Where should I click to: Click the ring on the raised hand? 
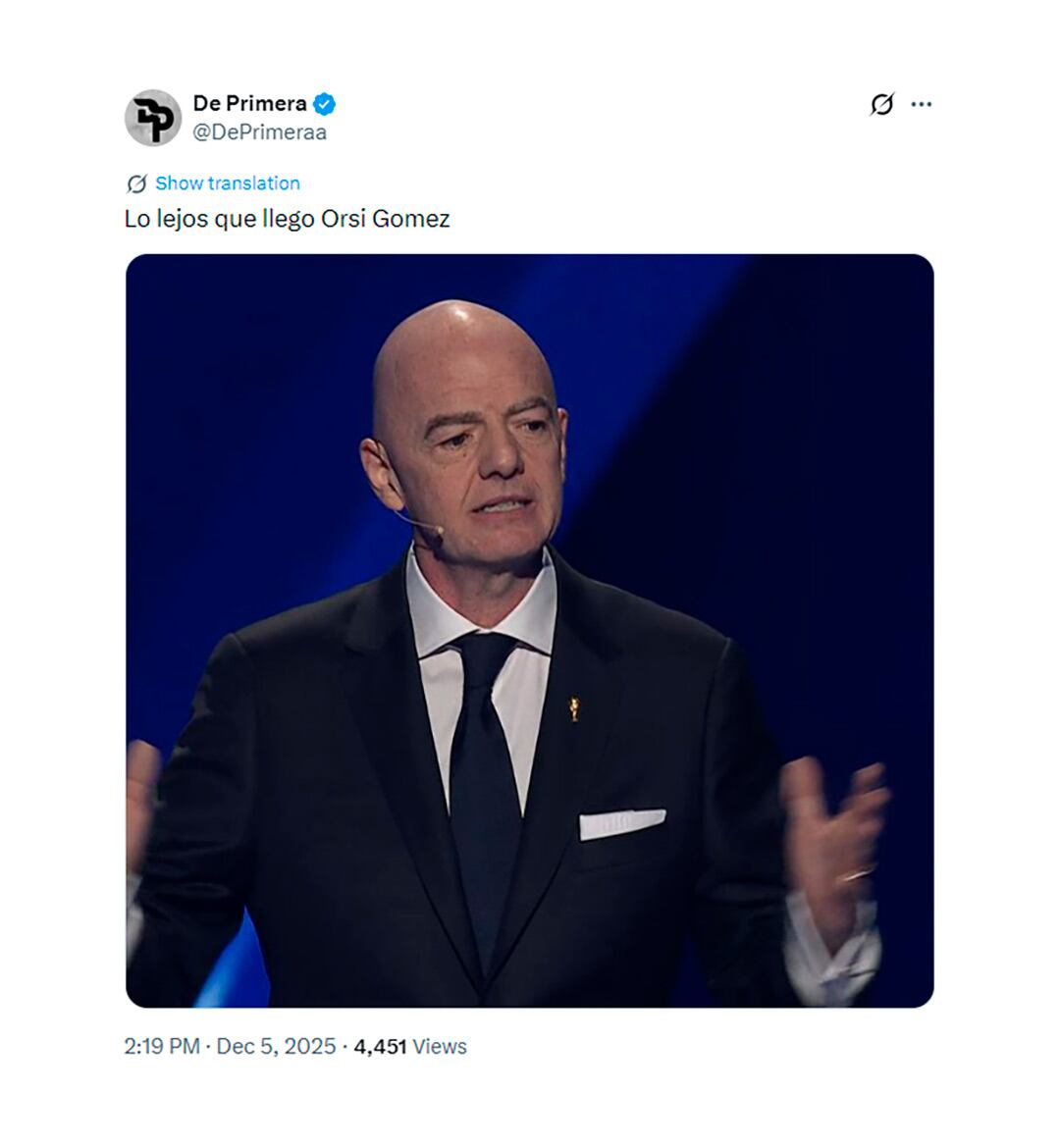click(x=857, y=874)
